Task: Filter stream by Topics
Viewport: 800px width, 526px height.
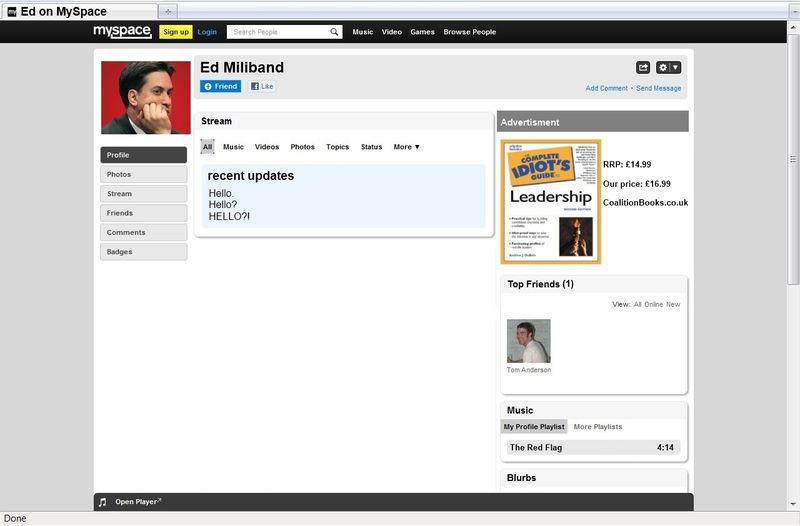Action: [338, 147]
